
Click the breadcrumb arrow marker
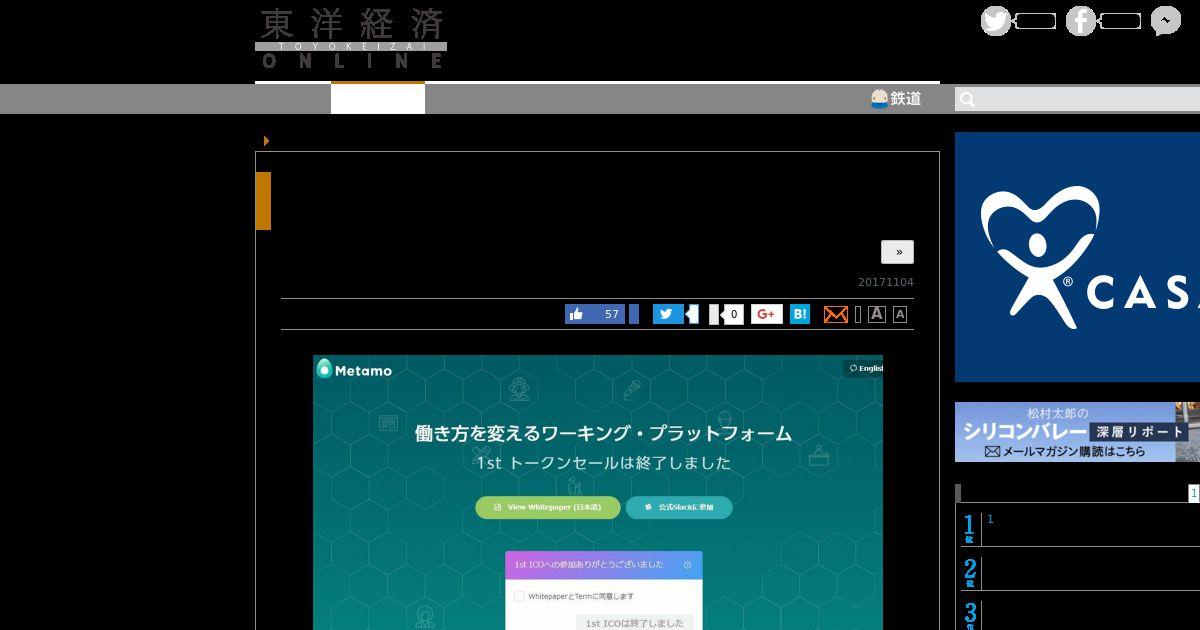(x=266, y=141)
